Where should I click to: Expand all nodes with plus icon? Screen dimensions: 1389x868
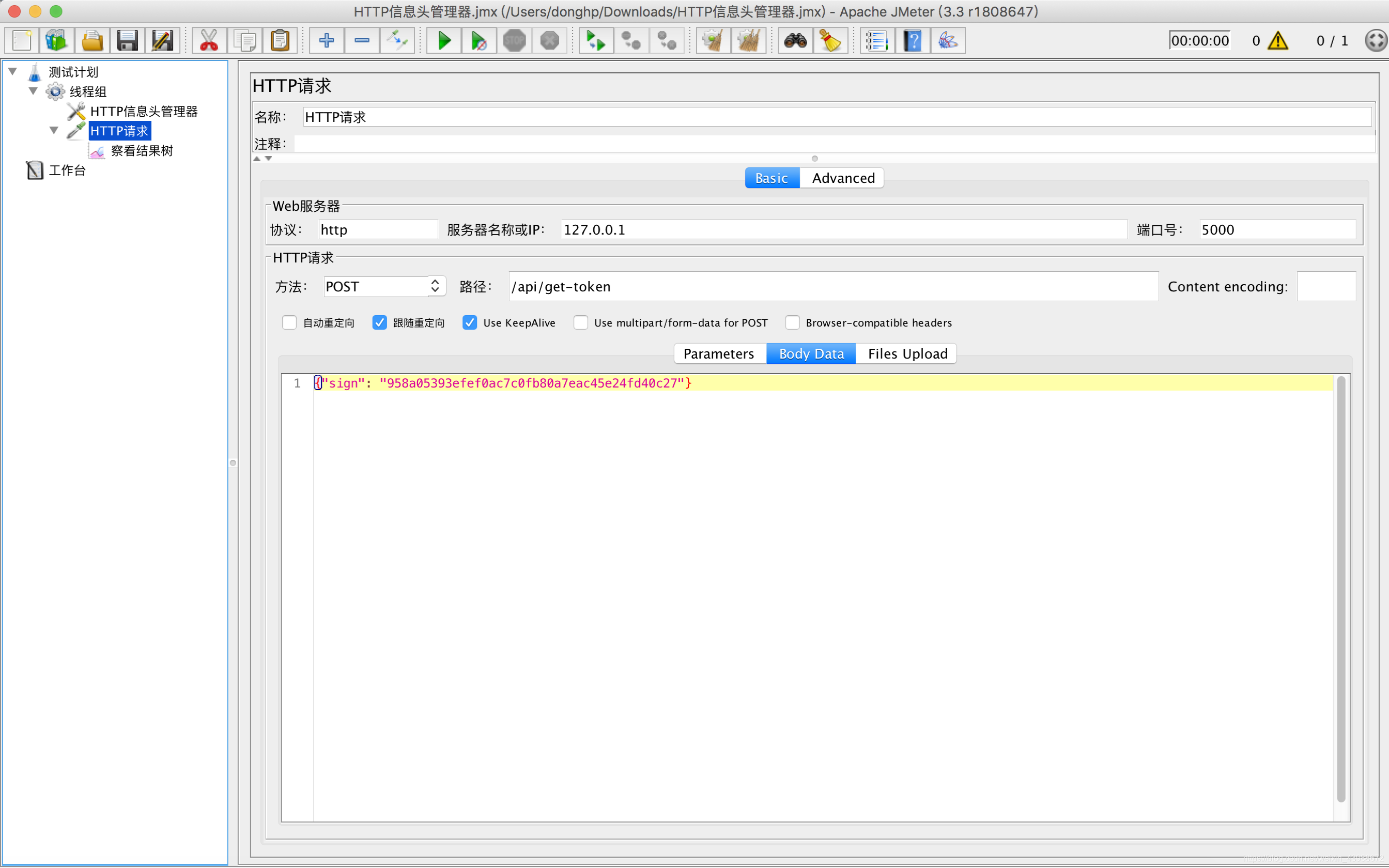pyautogui.click(x=327, y=41)
